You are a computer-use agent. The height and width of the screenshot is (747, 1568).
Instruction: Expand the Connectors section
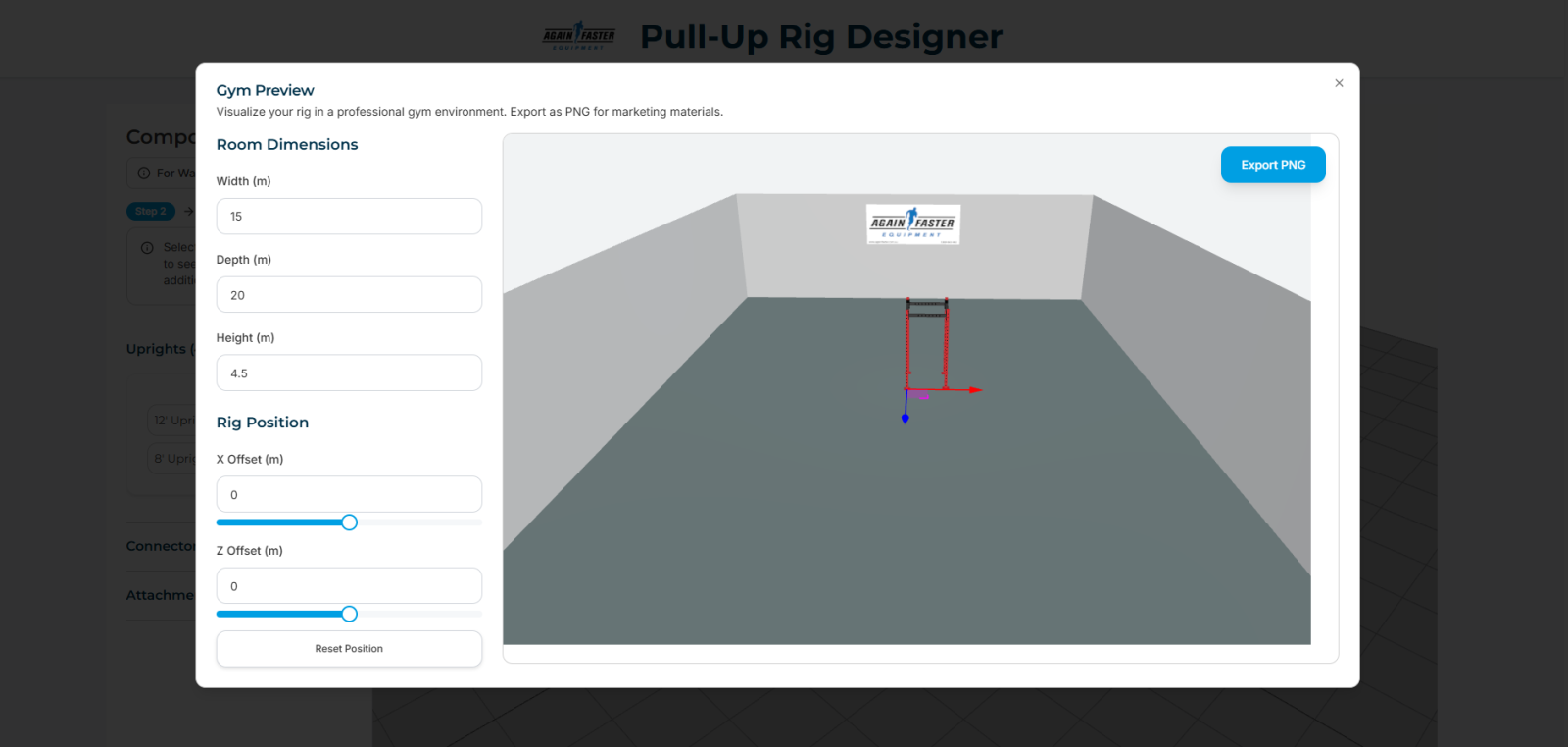point(160,546)
